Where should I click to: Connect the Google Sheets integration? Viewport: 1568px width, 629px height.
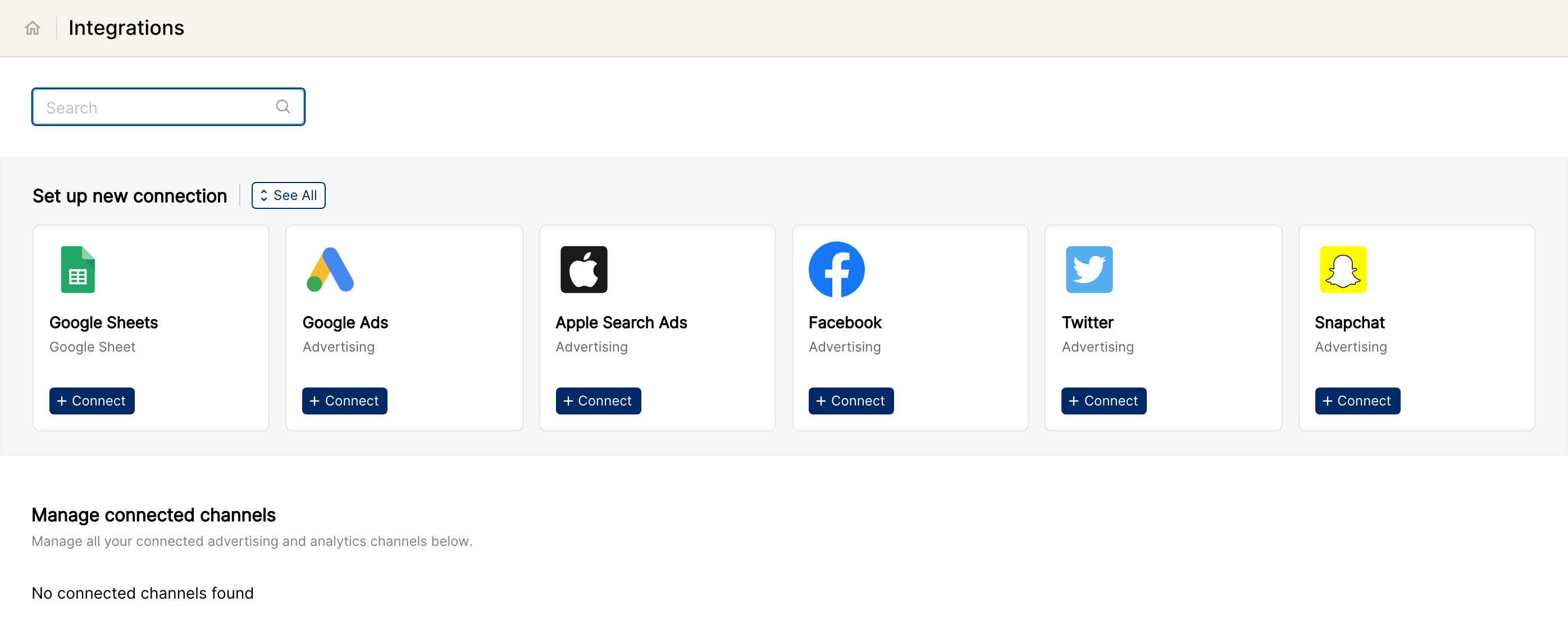(x=92, y=402)
